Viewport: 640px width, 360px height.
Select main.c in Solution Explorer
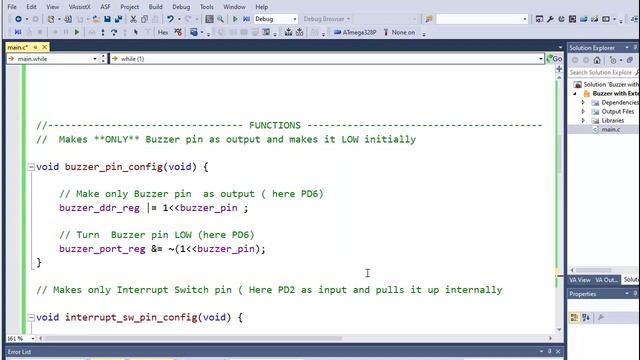tap(611, 129)
